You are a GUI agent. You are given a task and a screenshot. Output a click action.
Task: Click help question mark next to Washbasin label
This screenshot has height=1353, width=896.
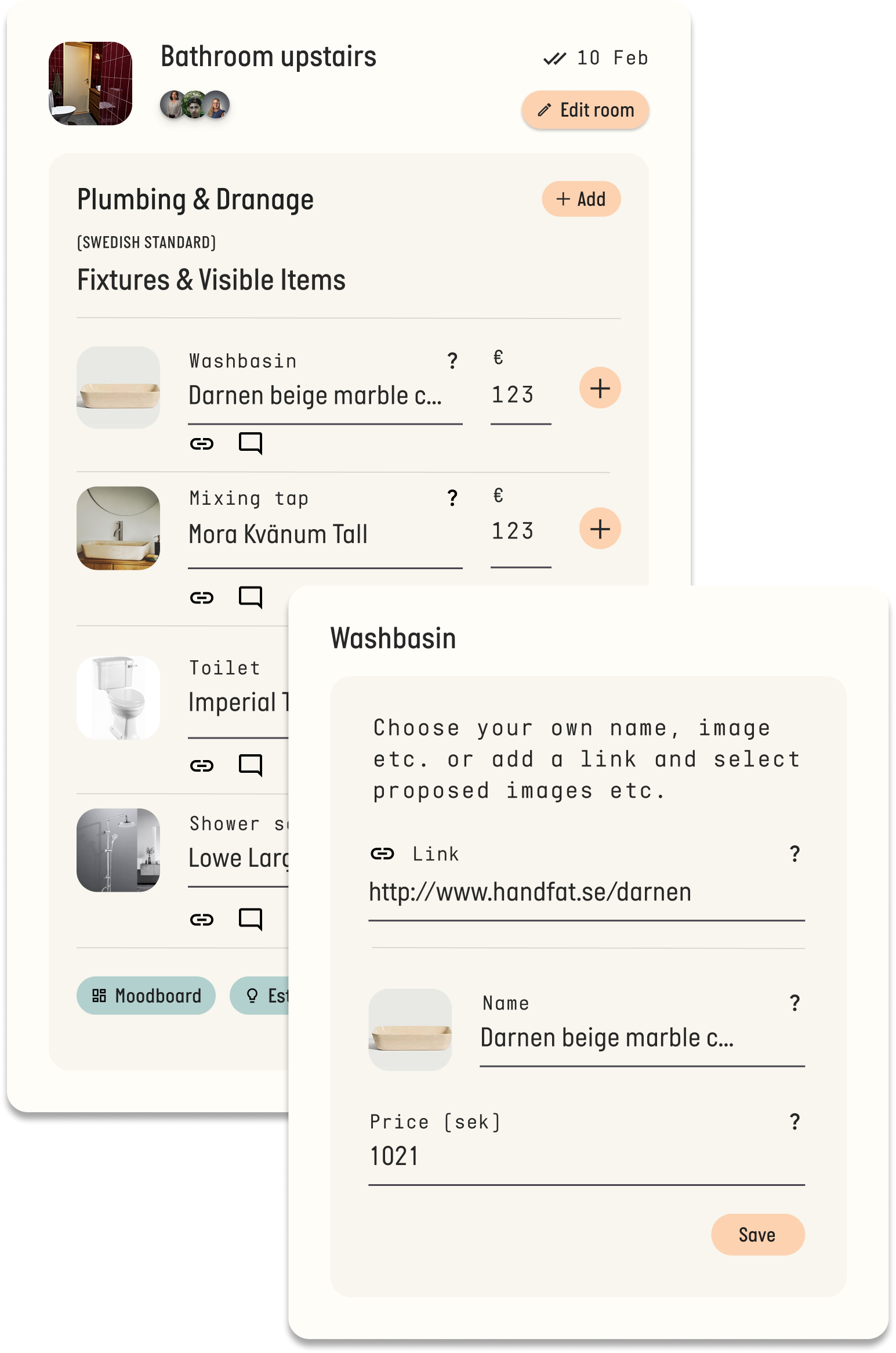[x=452, y=361]
